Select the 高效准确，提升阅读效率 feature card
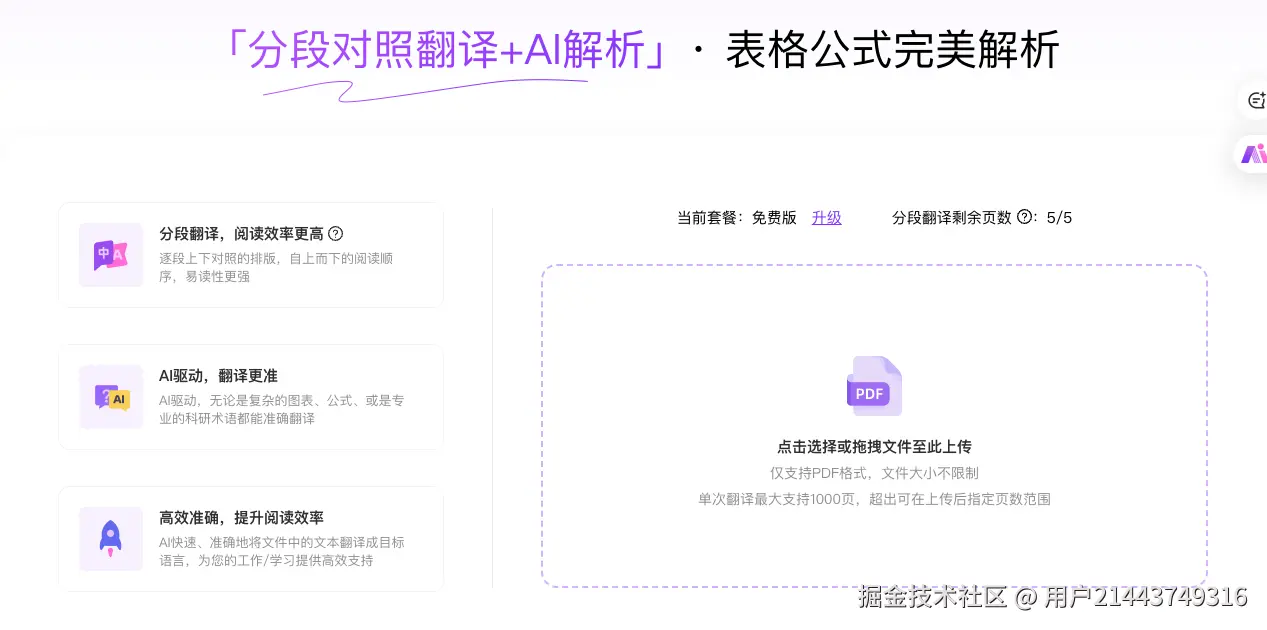 coord(251,539)
